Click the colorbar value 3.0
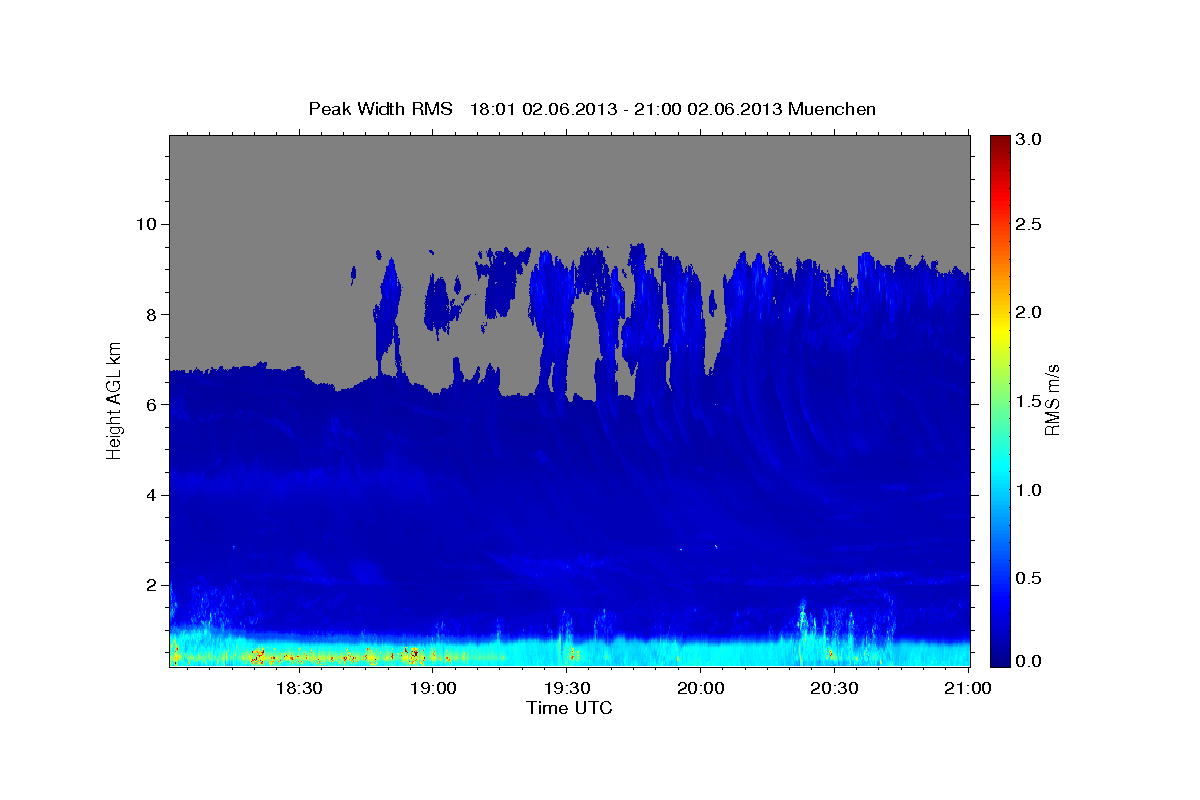The width and height of the screenshot is (1200, 800). coord(1029,140)
